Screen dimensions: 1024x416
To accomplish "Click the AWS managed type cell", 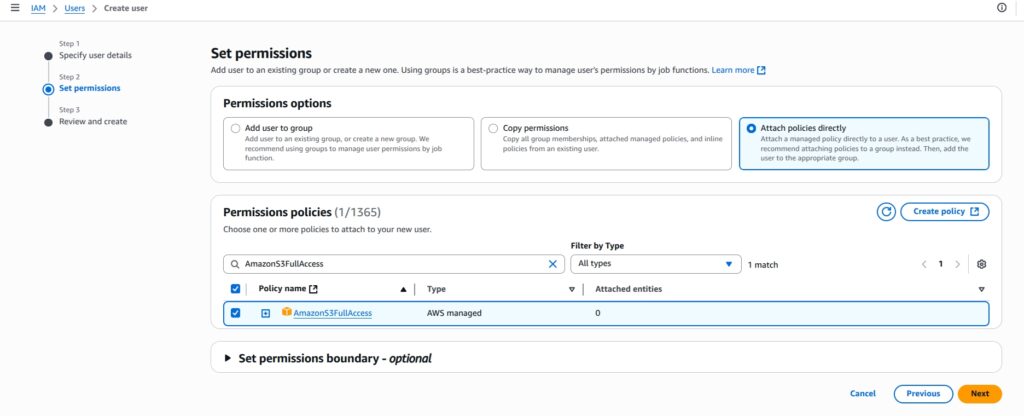I will point(454,313).
